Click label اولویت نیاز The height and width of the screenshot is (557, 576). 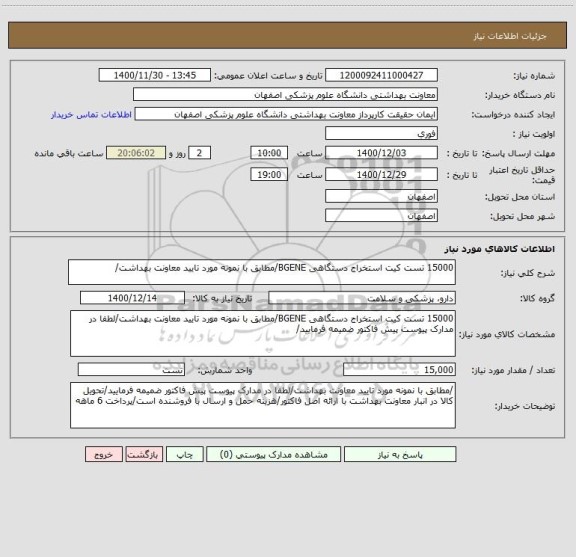pyautogui.click(x=534, y=134)
